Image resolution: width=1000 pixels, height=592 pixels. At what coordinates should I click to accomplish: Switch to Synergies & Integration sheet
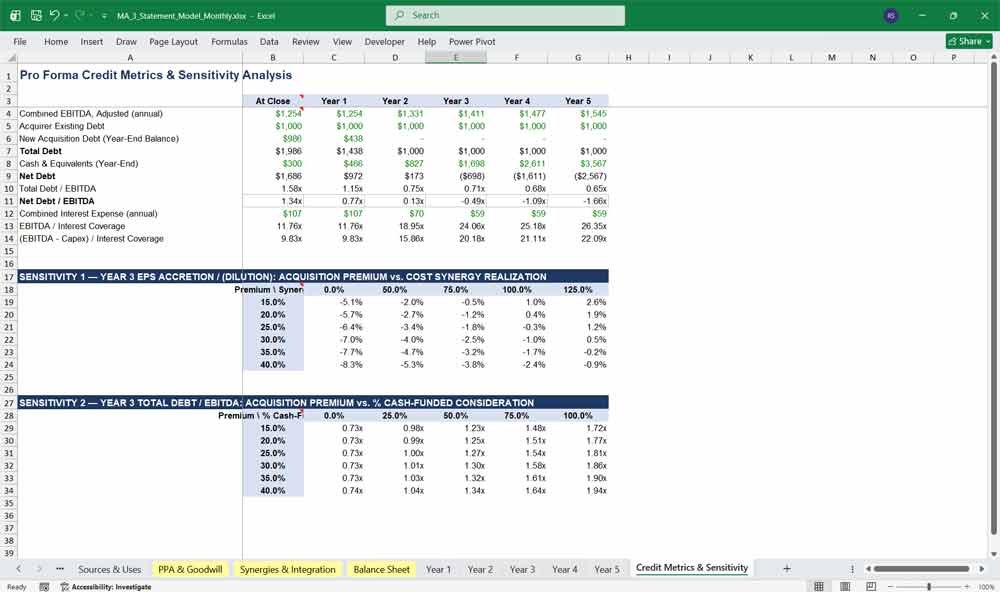pyautogui.click(x=288, y=569)
